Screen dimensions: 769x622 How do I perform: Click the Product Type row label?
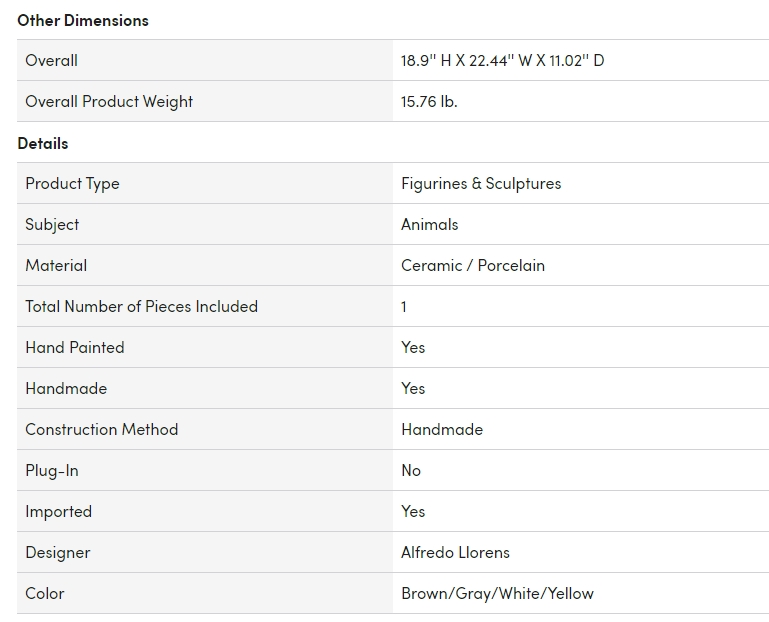click(x=72, y=183)
